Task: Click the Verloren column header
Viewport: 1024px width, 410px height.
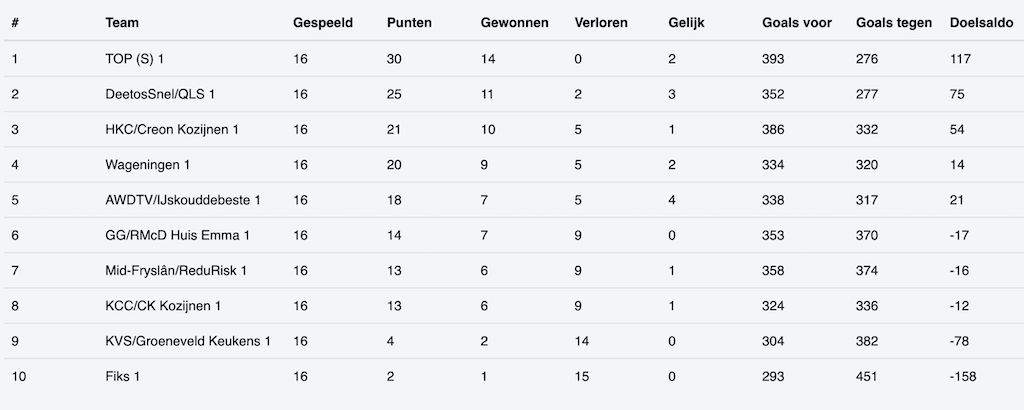Action: click(602, 23)
